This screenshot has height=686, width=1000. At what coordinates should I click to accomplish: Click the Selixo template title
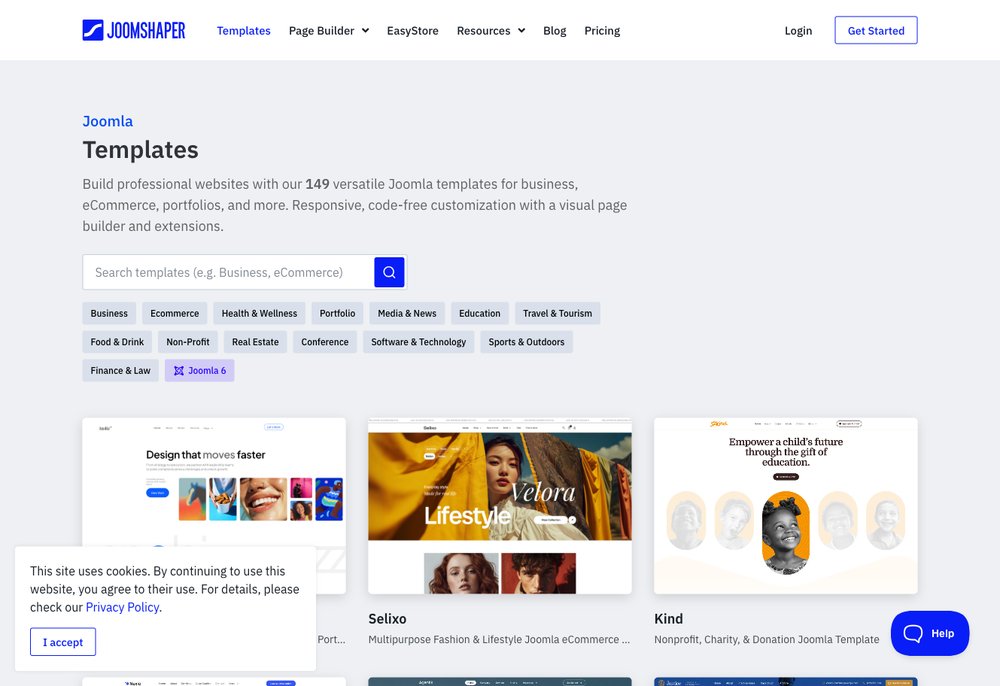(x=387, y=618)
